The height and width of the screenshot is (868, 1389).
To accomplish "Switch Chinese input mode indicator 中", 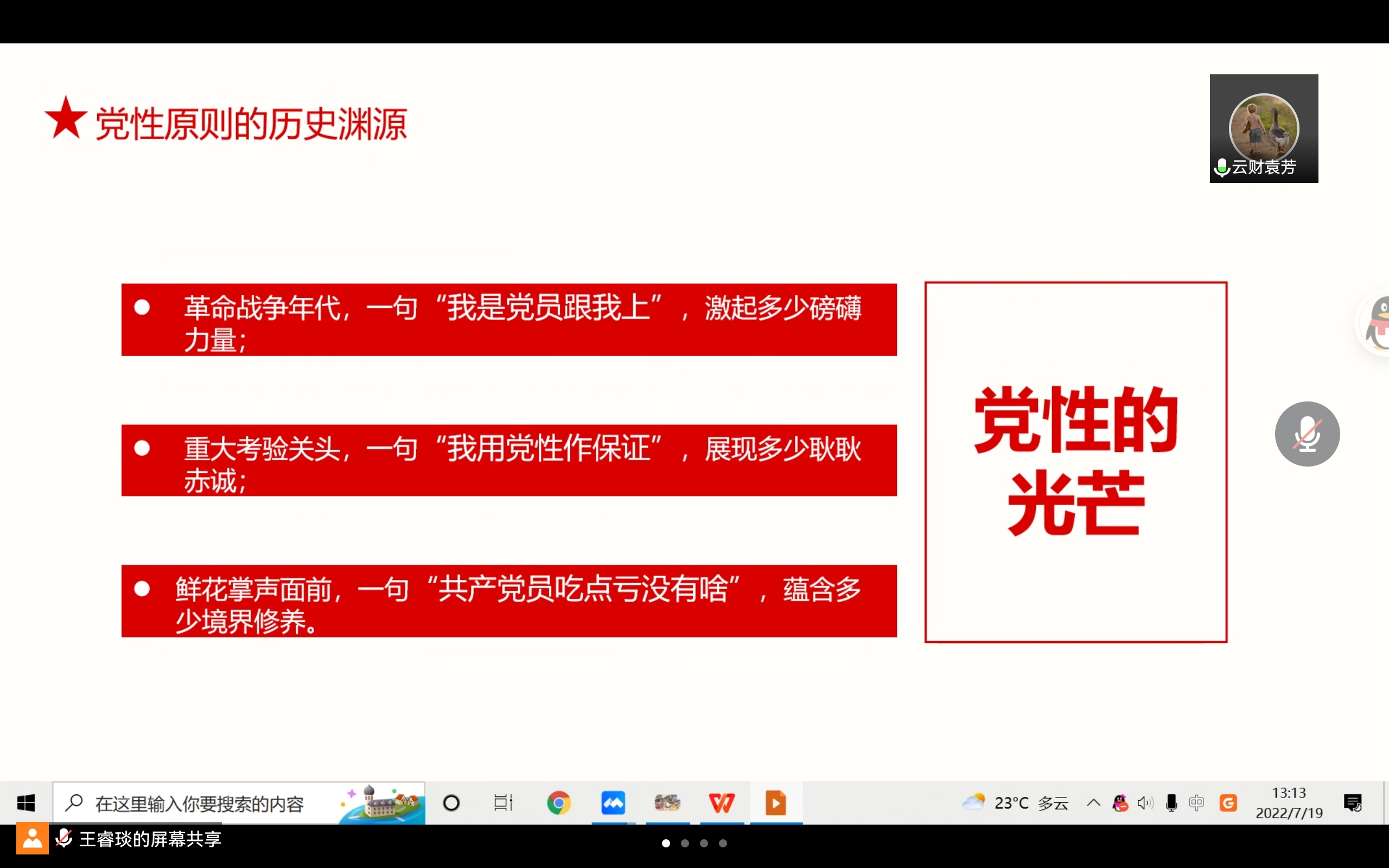I will click(x=1197, y=802).
